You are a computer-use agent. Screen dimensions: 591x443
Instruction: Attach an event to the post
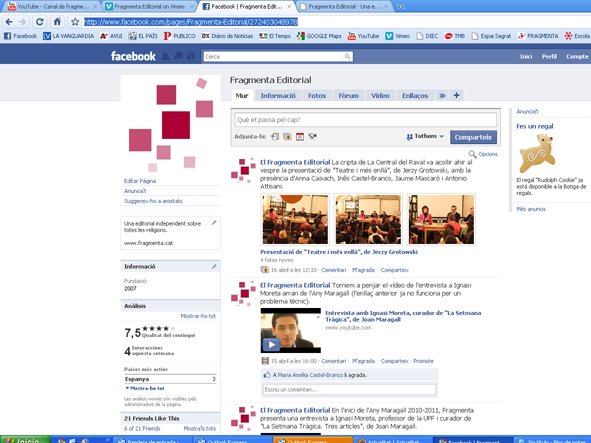(x=300, y=136)
